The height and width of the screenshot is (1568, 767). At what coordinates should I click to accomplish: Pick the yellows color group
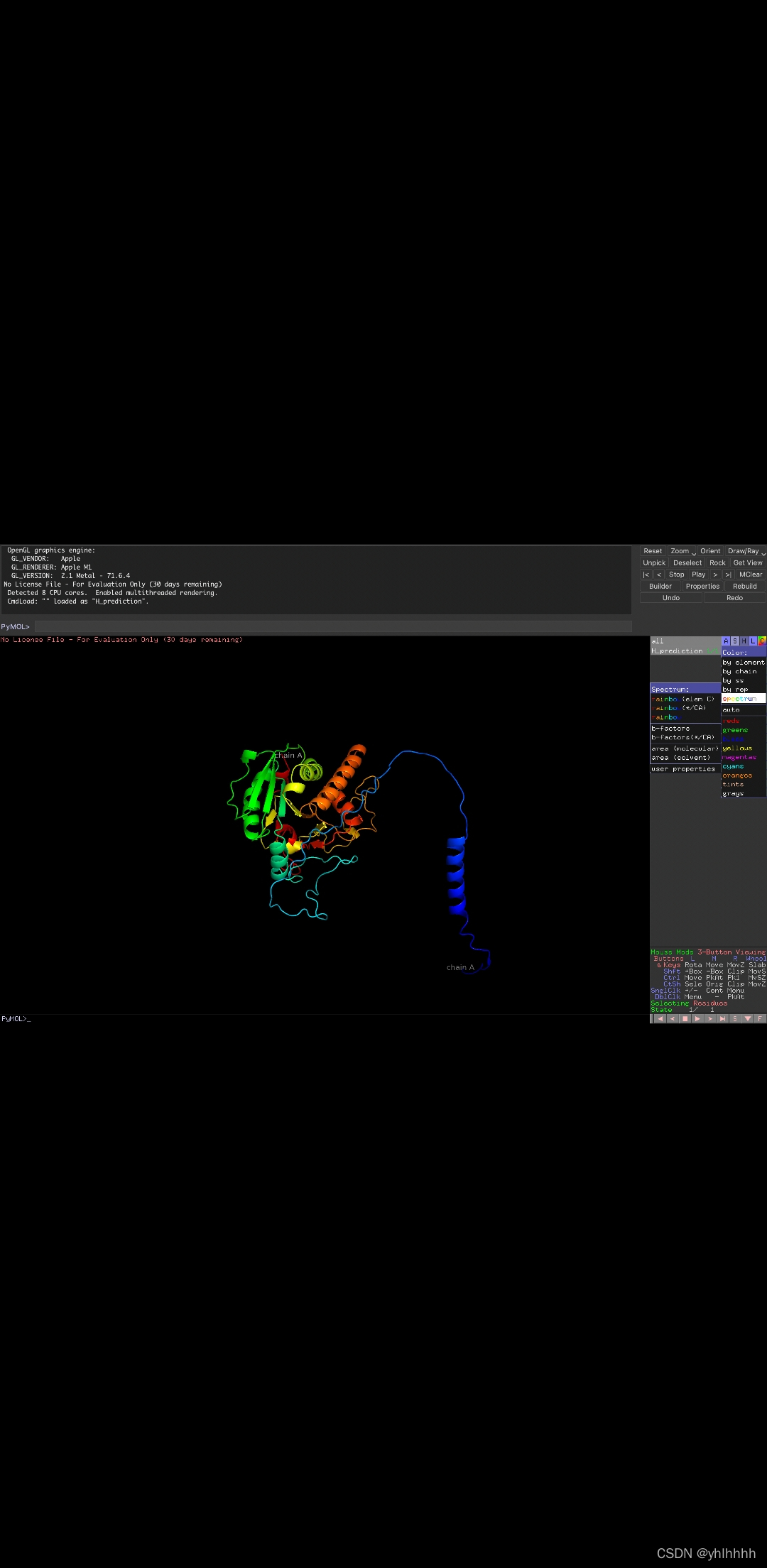click(x=744, y=748)
